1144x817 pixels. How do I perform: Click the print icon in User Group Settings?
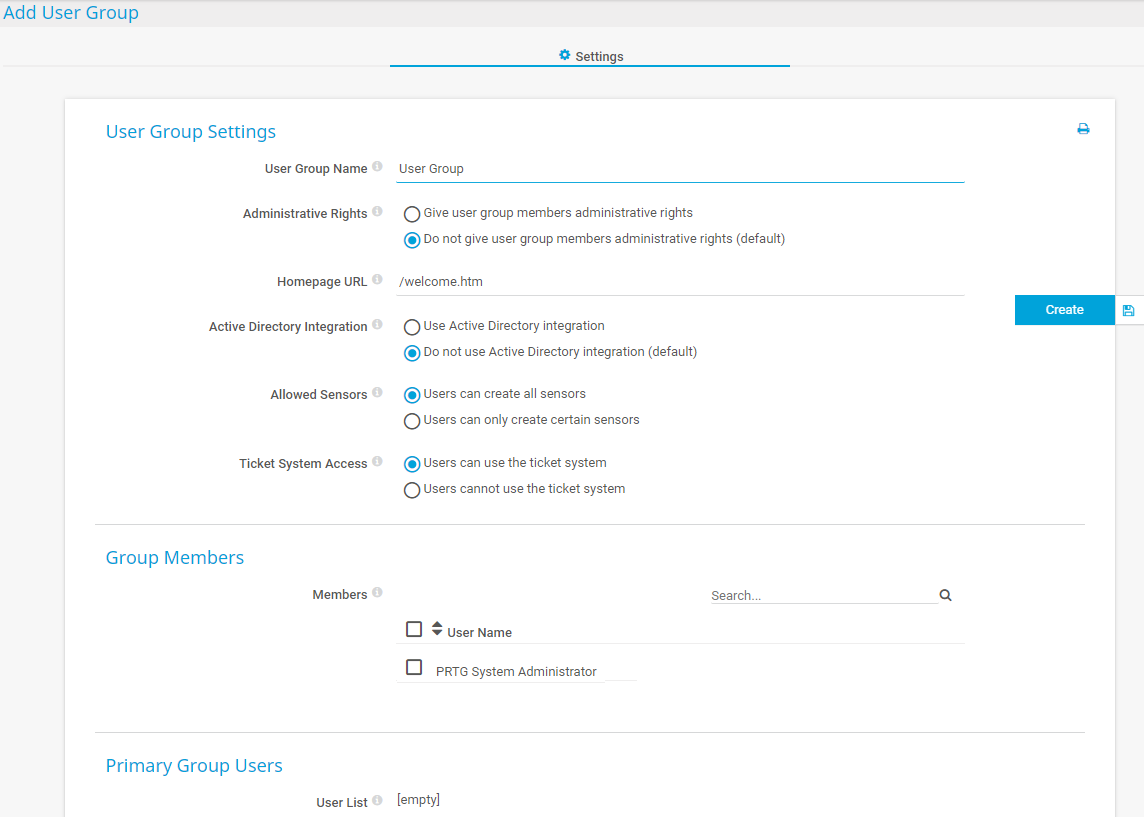[1083, 130]
